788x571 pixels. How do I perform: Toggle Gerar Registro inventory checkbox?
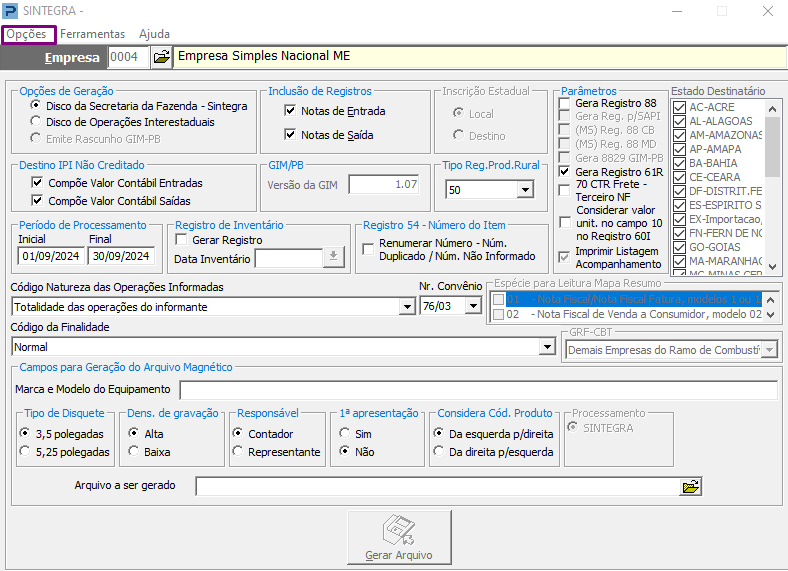(x=181, y=240)
